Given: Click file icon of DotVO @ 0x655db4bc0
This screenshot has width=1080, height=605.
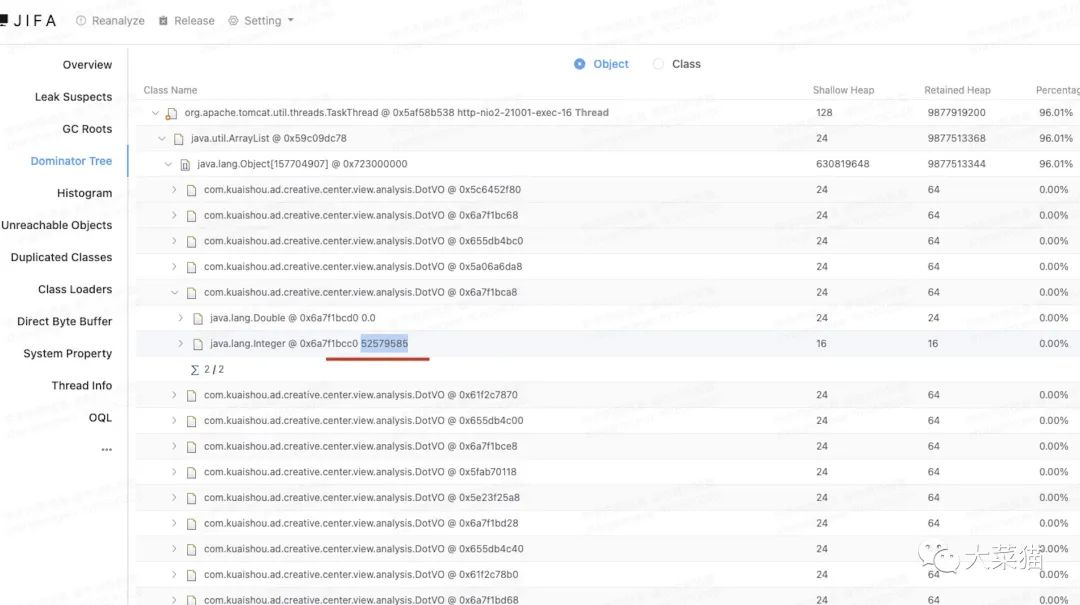Looking at the screenshot, I should (191, 242).
